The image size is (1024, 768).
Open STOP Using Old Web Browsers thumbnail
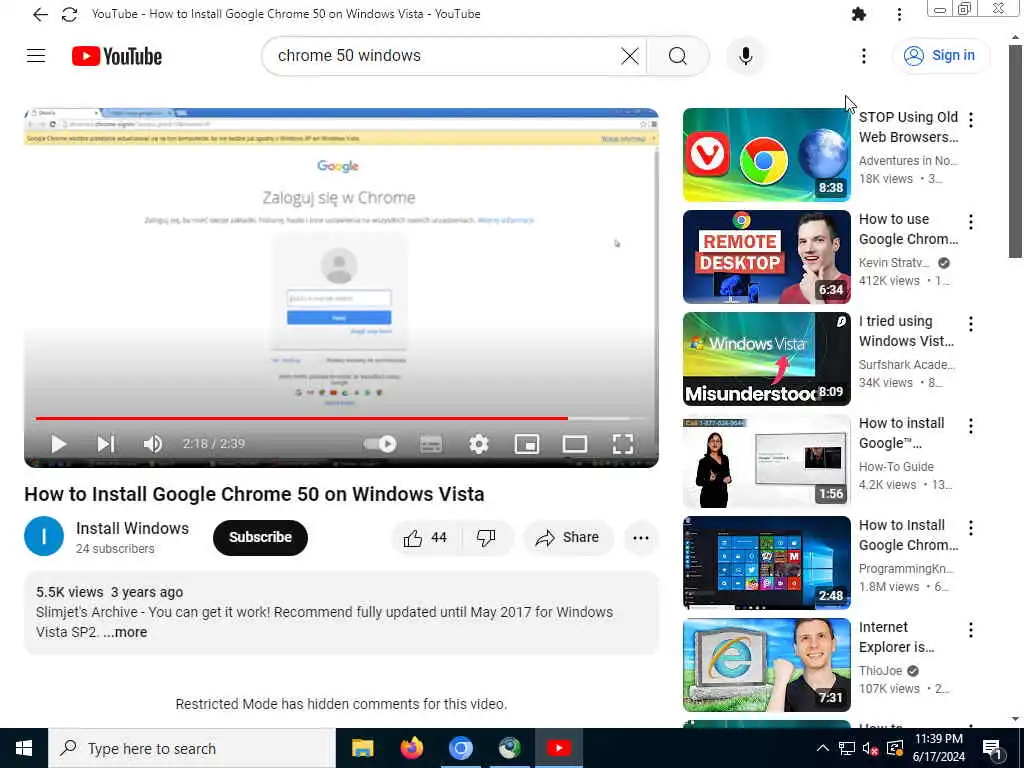(x=767, y=155)
